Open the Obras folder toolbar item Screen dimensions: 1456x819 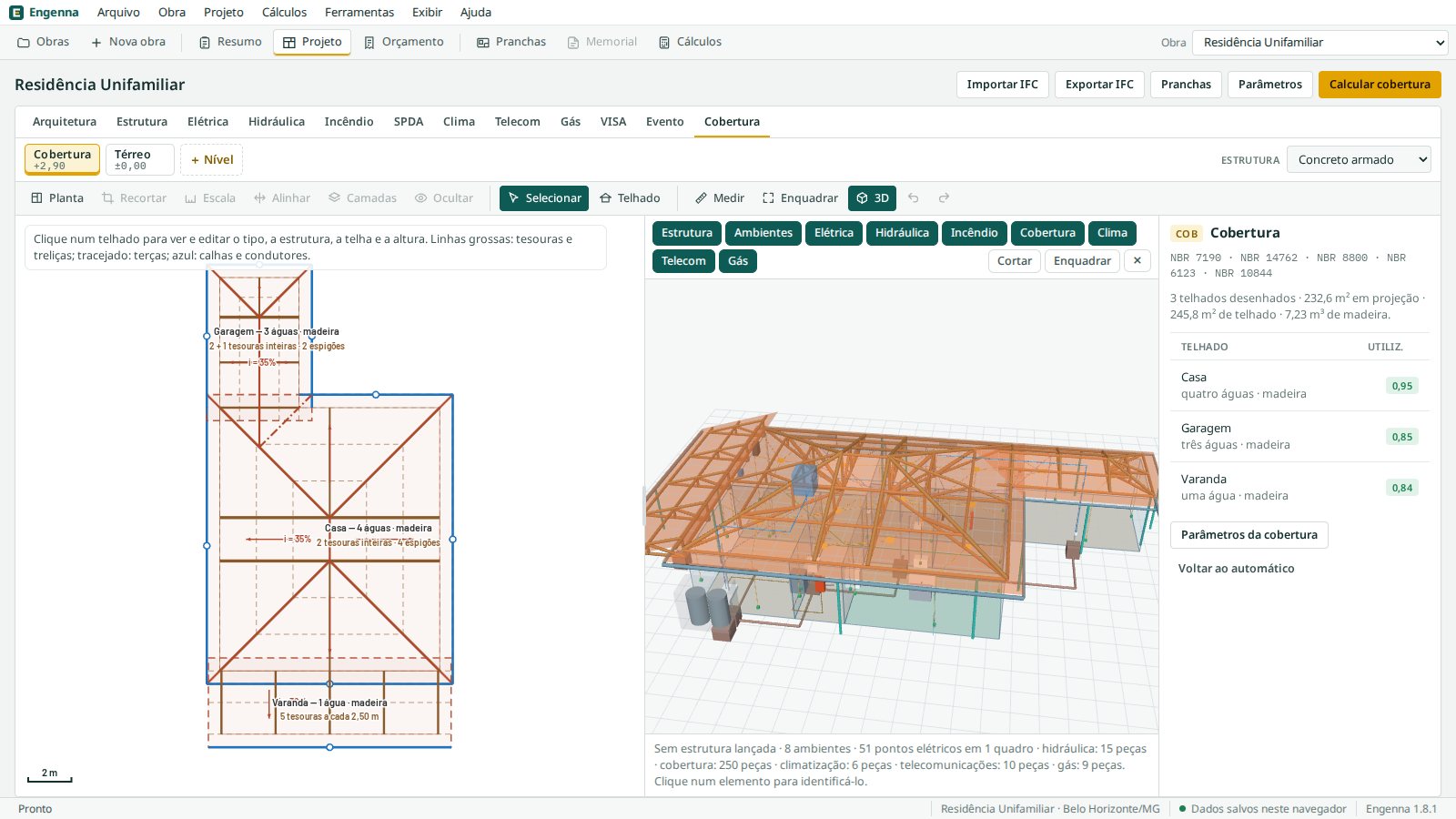click(x=44, y=42)
